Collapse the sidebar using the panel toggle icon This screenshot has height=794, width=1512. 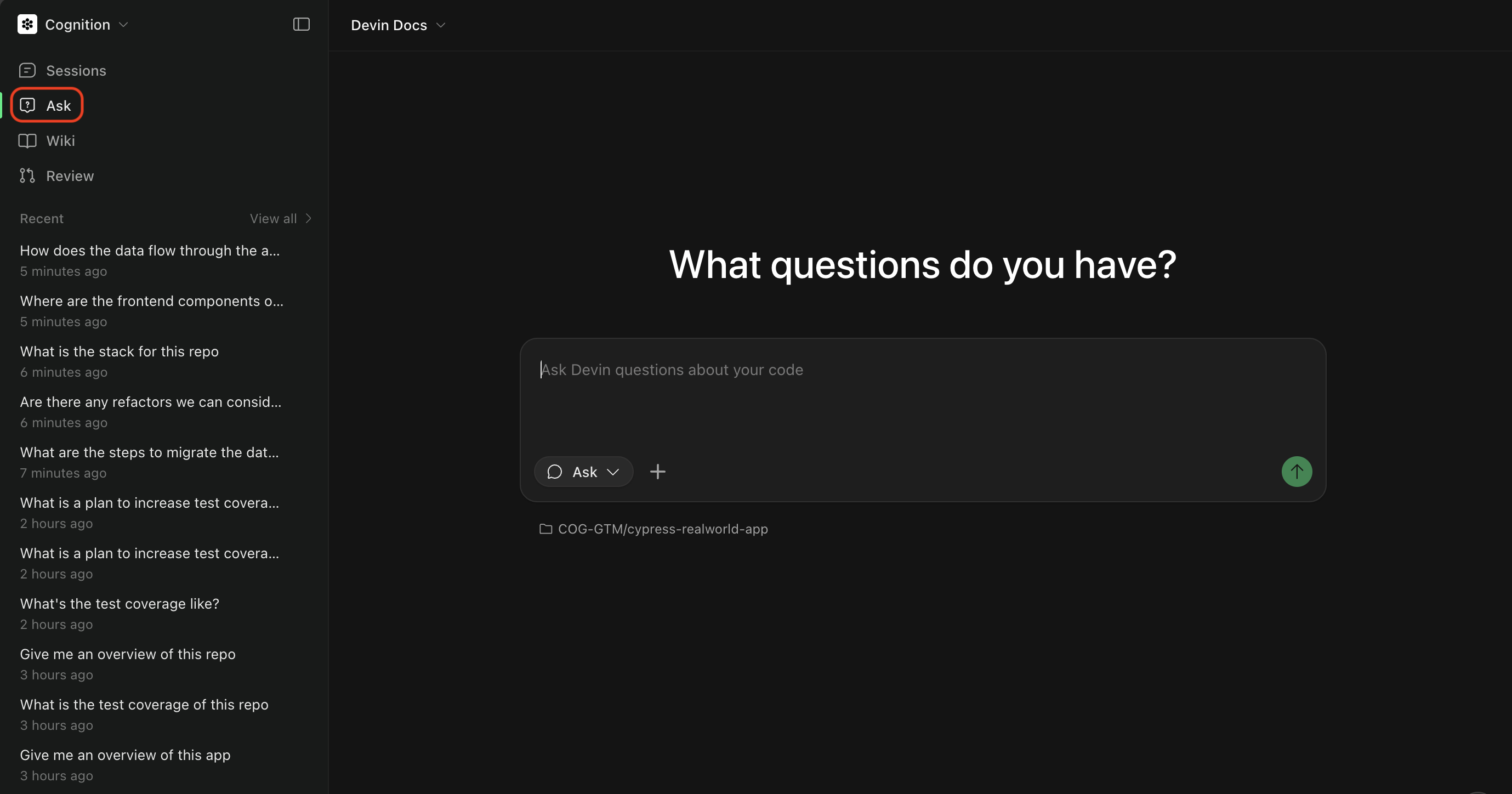pos(301,25)
